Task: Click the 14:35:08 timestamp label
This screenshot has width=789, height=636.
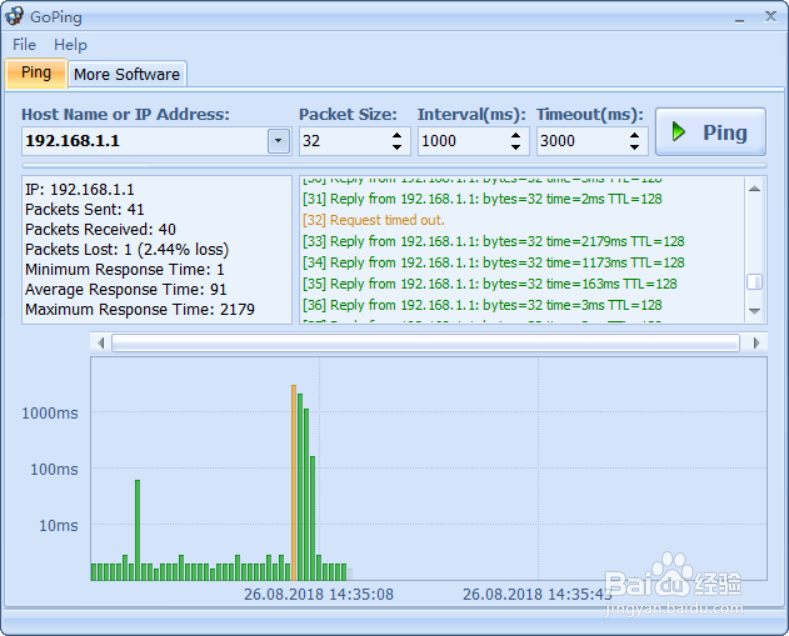Action: point(319,594)
